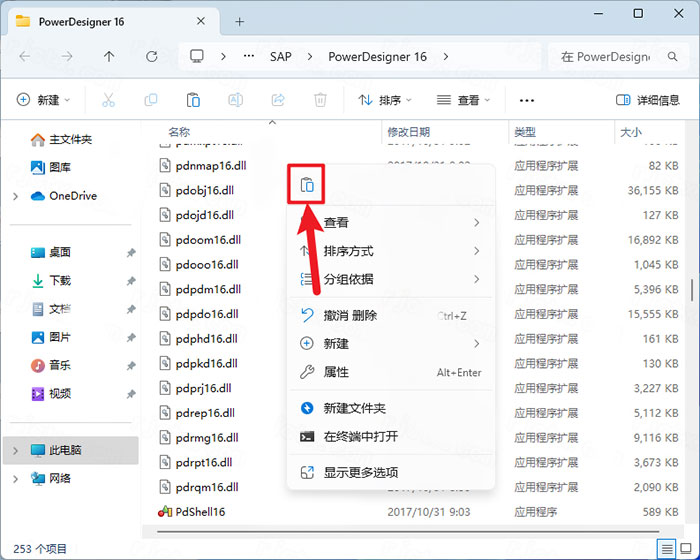Click the Paste icon in toolbar
Image resolution: width=700 pixels, height=560 pixels.
193,100
